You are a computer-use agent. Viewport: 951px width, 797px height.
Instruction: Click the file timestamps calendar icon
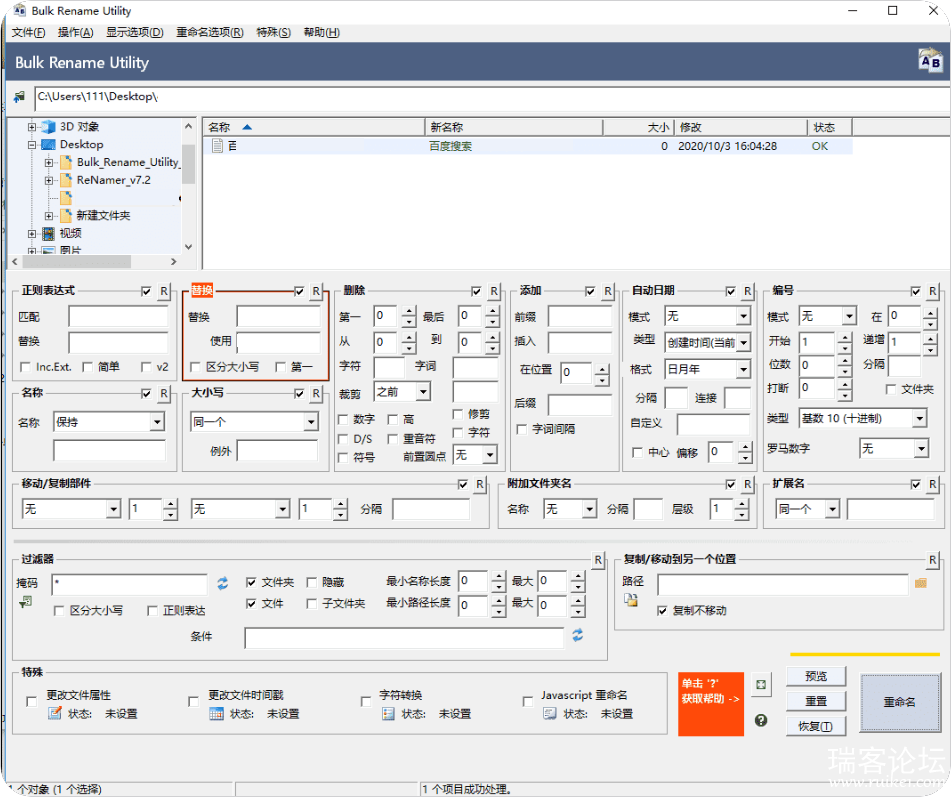pyautogui.click(x=216, y=714)
